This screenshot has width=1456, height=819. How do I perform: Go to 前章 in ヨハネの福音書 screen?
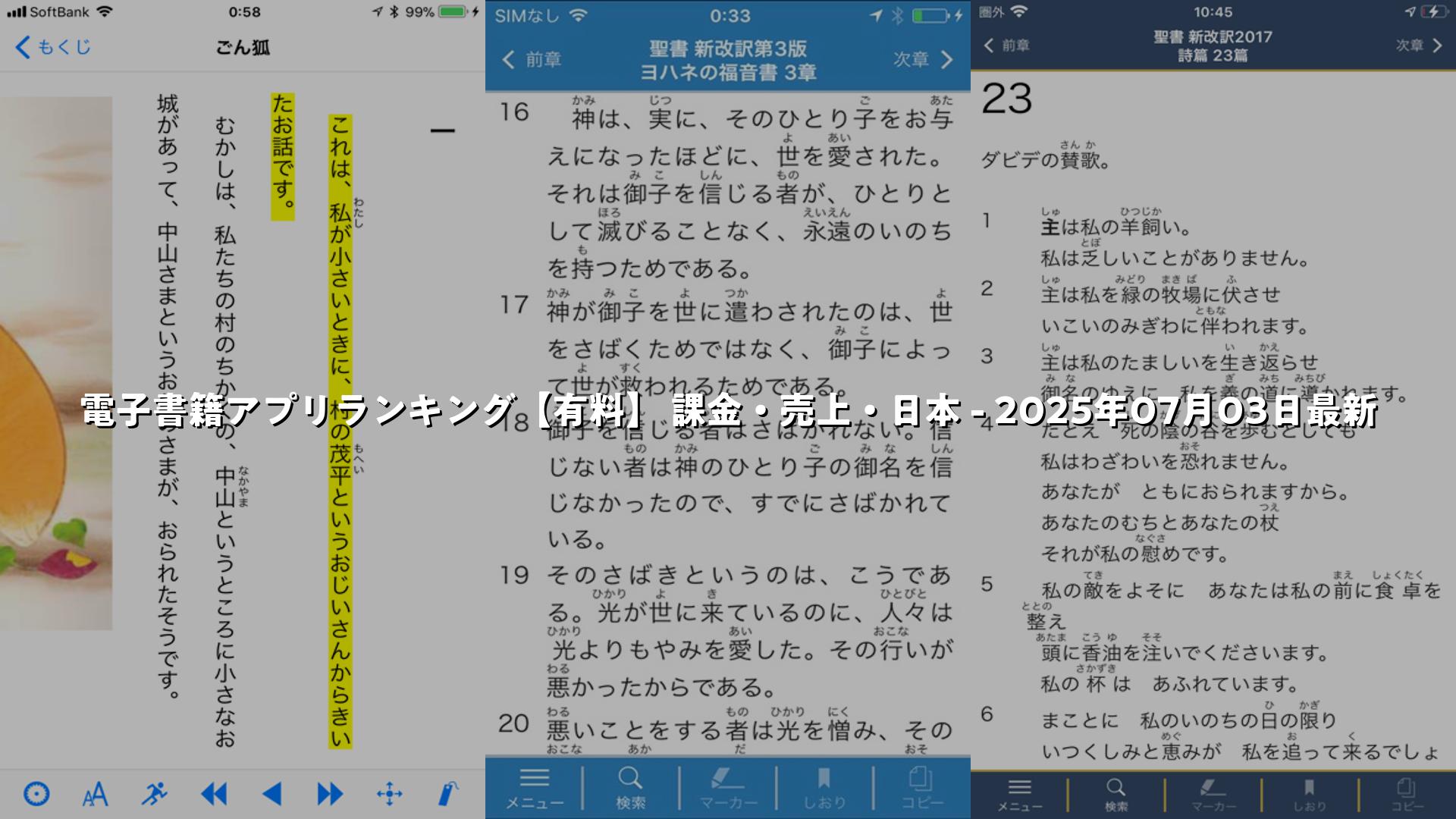coord(532,59)
